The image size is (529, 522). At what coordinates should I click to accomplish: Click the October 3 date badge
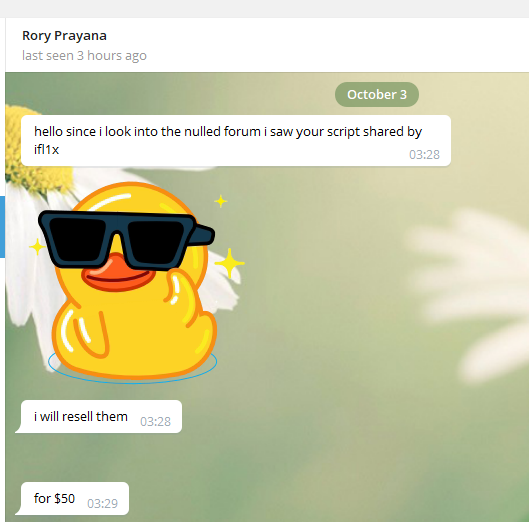click(x=377, y=94)
